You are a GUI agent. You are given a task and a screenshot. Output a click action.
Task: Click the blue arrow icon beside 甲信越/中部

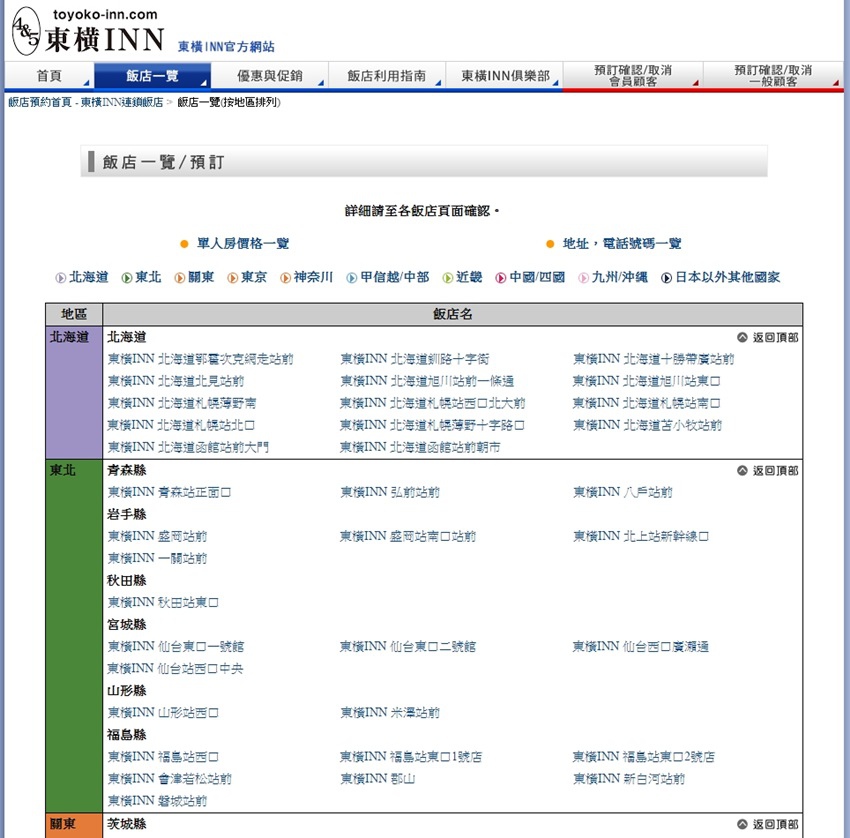click(352, 278)
